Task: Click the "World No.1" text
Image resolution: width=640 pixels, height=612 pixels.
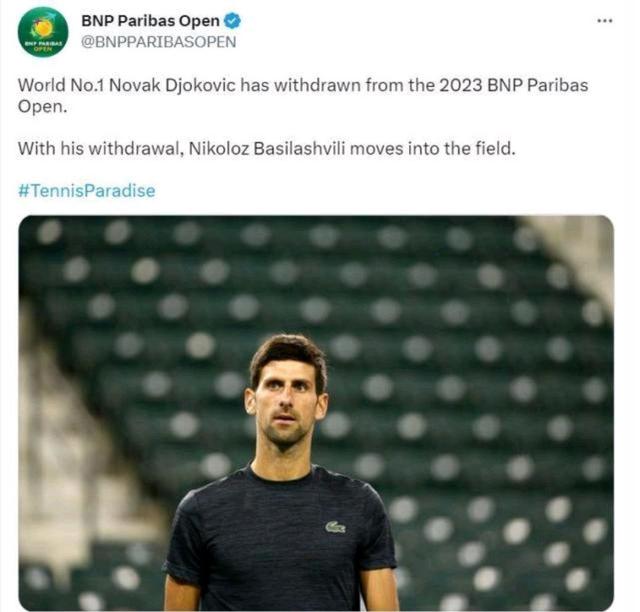Action: tap(61, 85)
